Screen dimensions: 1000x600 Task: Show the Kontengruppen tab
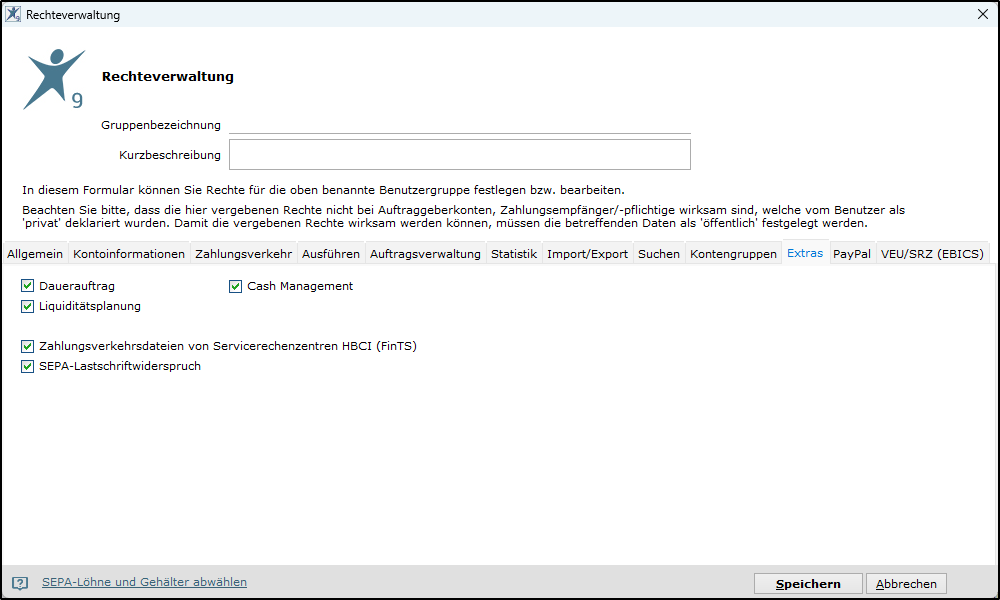coord(733,254)
